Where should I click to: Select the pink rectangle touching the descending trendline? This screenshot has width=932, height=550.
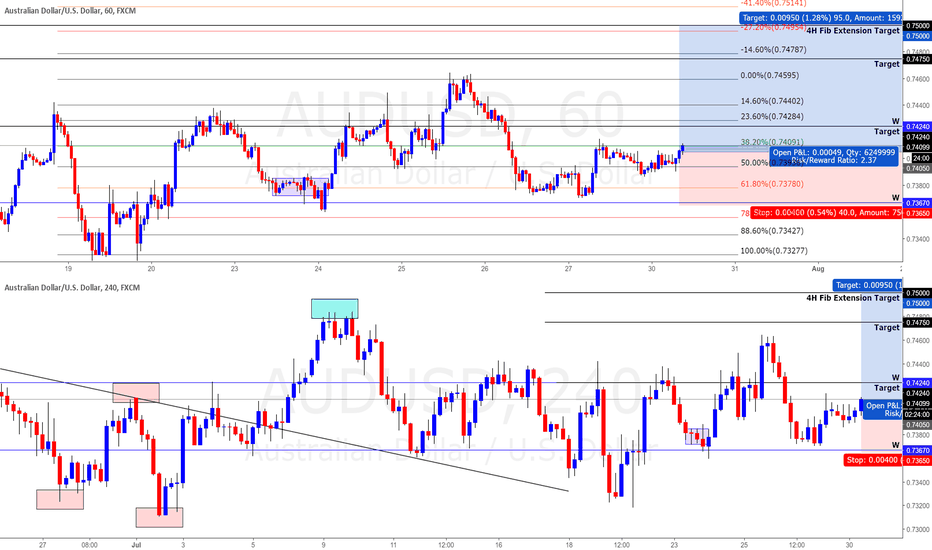[x=136, y=392]
